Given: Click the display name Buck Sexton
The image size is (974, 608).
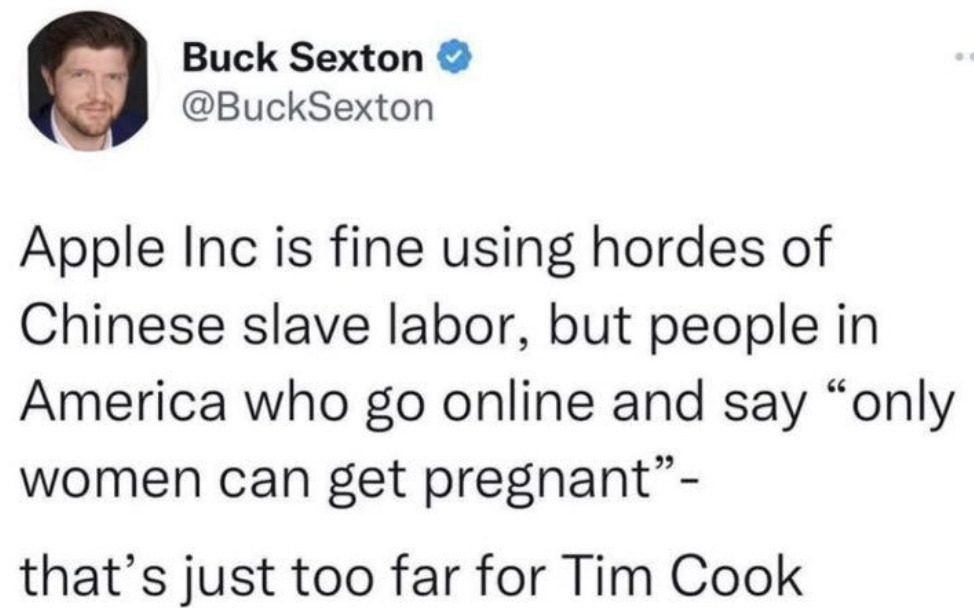Looking at the screenshot, I should coord(303,58).
